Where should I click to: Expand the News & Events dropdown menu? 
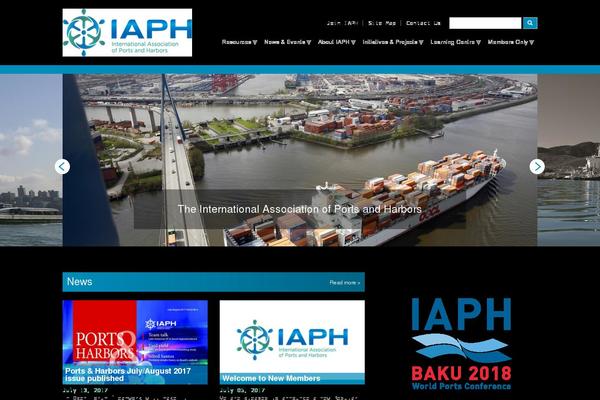click(288, 42)
